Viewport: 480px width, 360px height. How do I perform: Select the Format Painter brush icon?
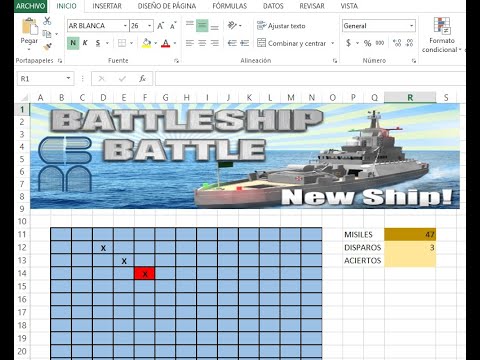pos(47,47)
